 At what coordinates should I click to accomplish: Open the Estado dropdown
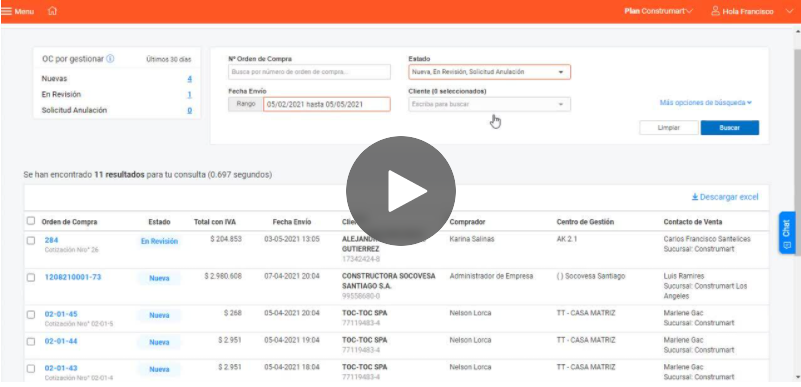(489, 72)
